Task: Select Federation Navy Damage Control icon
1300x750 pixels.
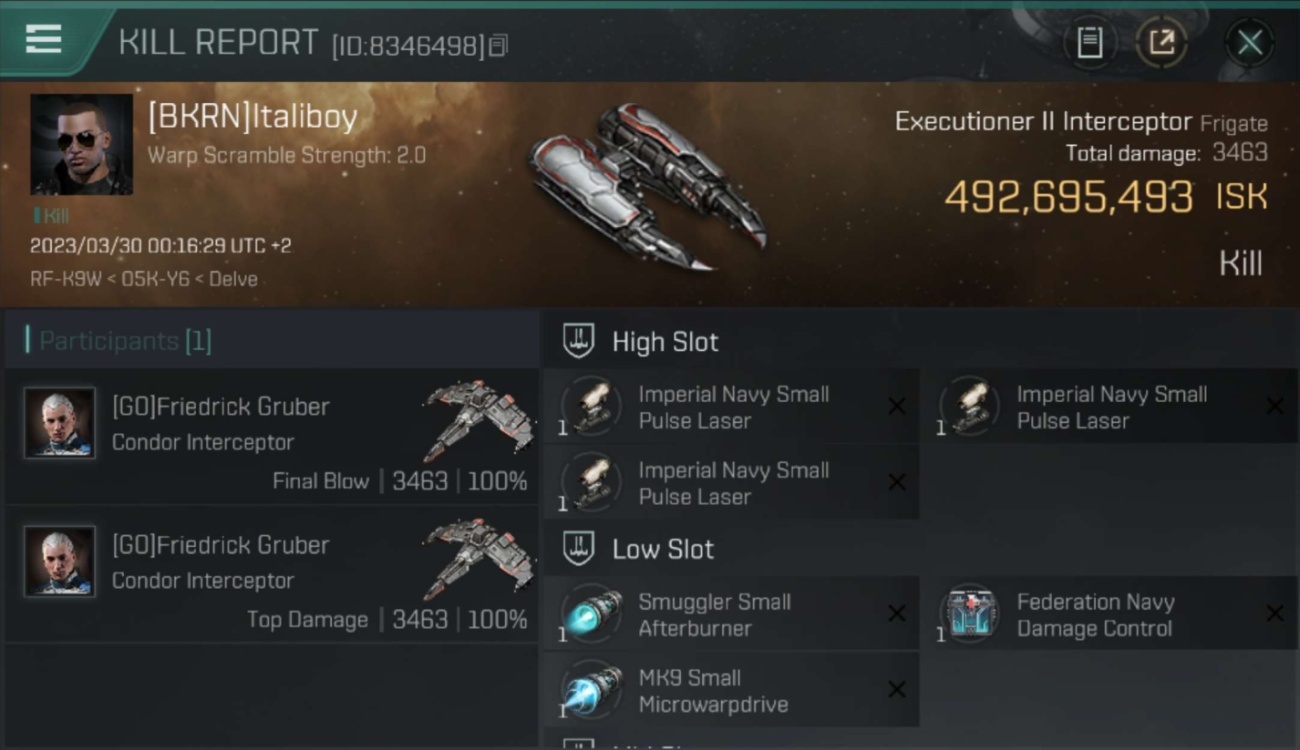Action: point(969,614)
